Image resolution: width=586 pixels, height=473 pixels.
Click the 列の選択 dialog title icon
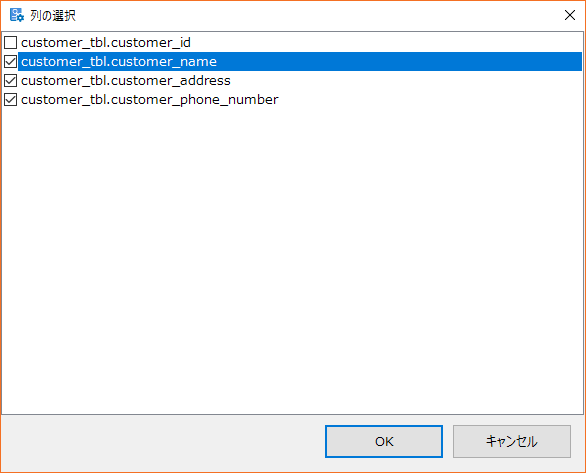pyautogui.click(x=16, y=15)
